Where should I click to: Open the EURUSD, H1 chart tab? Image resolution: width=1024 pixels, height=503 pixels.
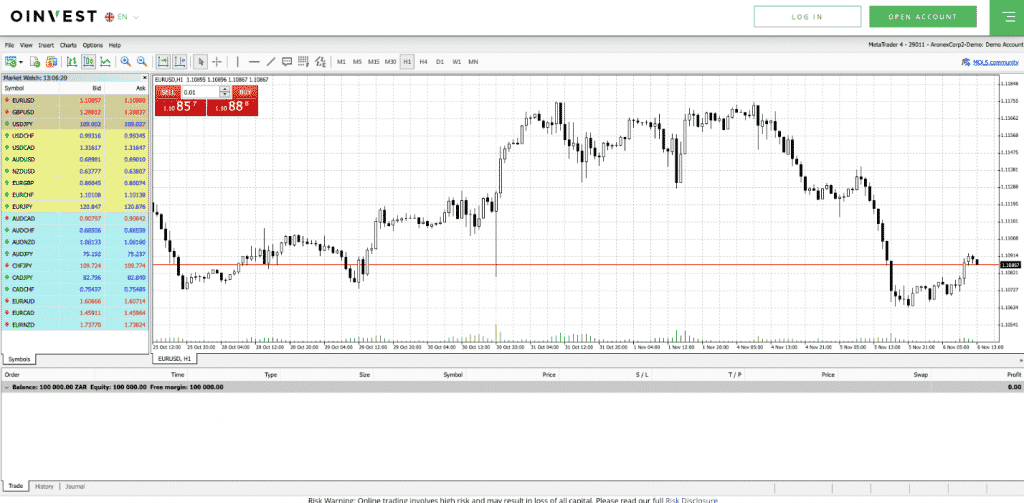[175, 359]
